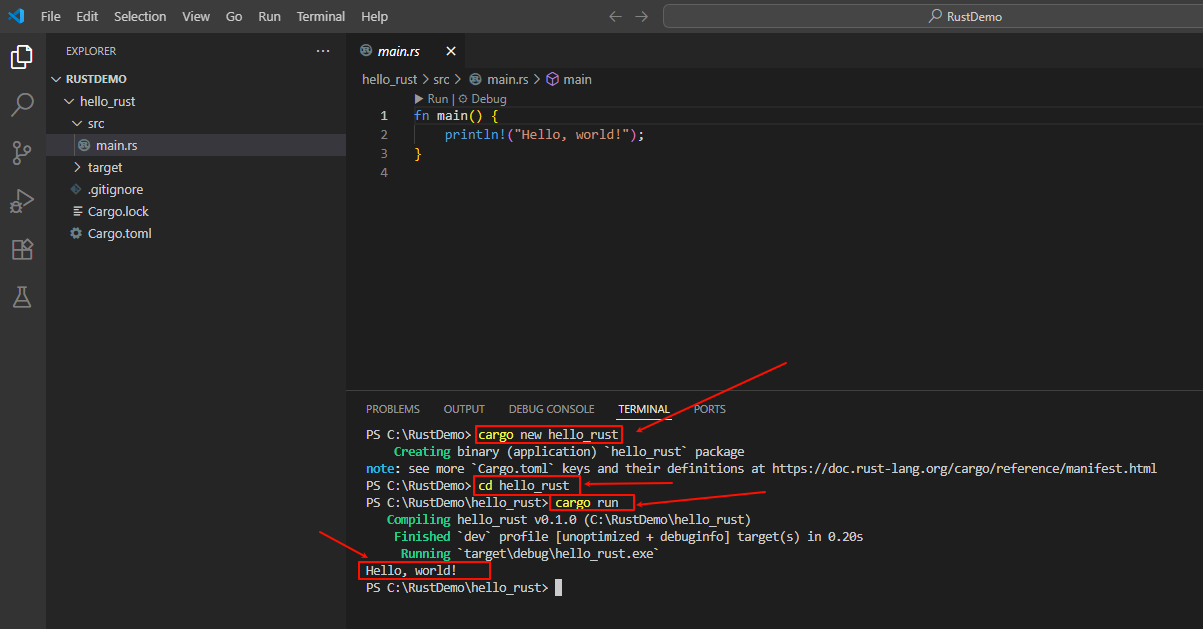The height and width of the screenshot is (629, 1203).
Task: Click the terminal prompt cursor after hello_rust>
Action: click(559, 588)
